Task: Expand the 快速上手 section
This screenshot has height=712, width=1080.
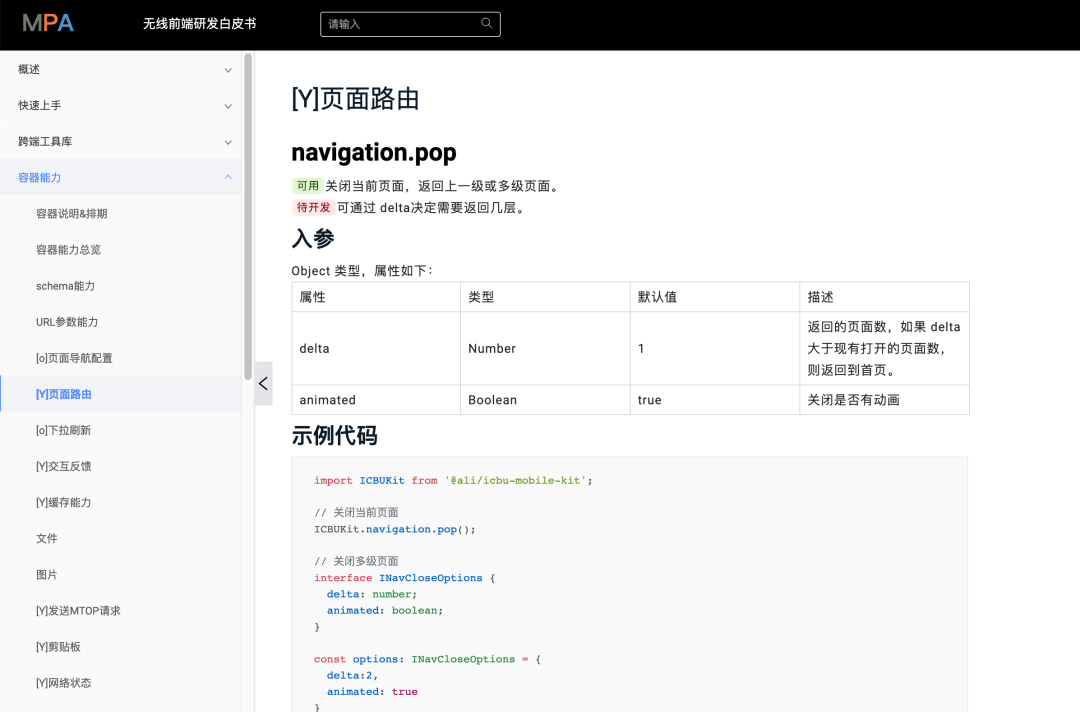Action: point(228,105)
